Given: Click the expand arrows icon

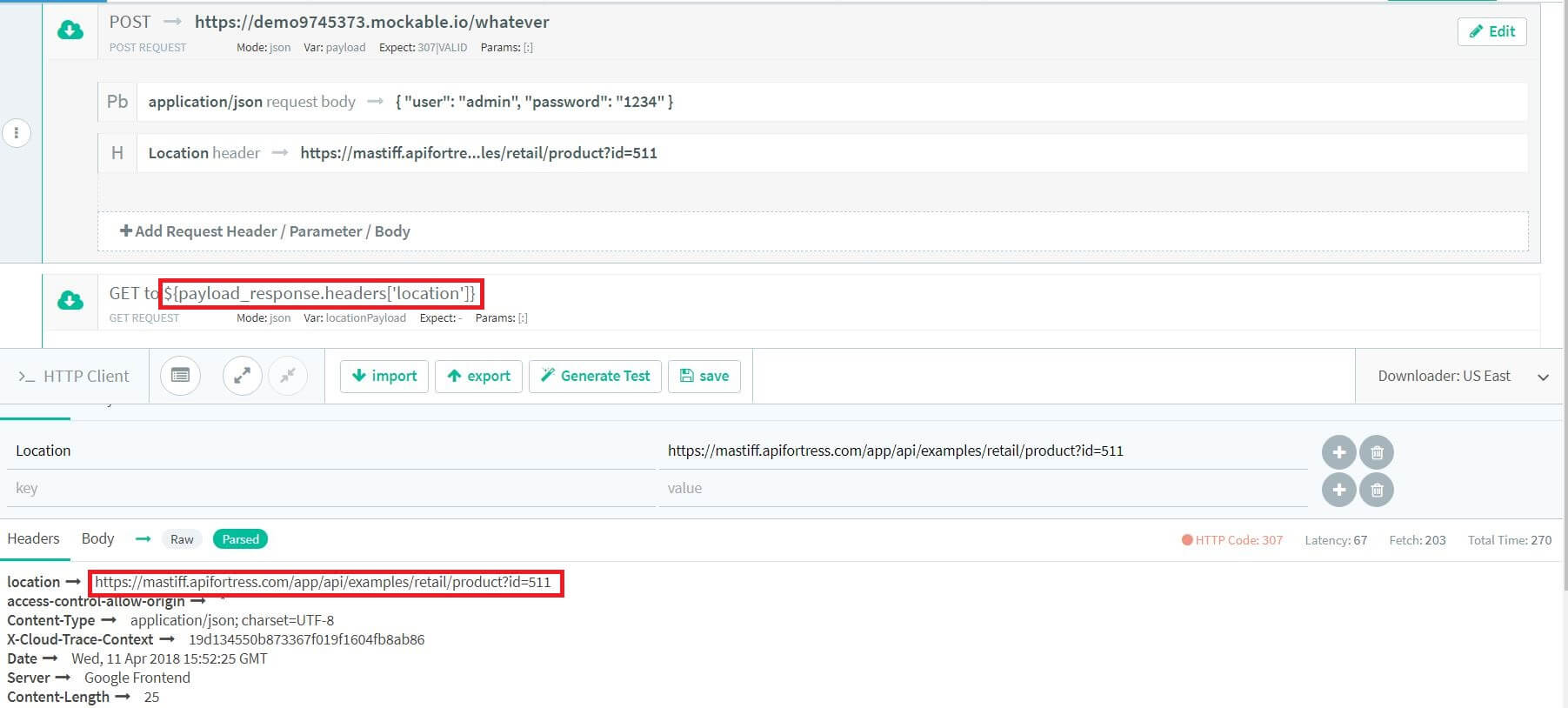Looking at the screenshot, I should (243, 376).
